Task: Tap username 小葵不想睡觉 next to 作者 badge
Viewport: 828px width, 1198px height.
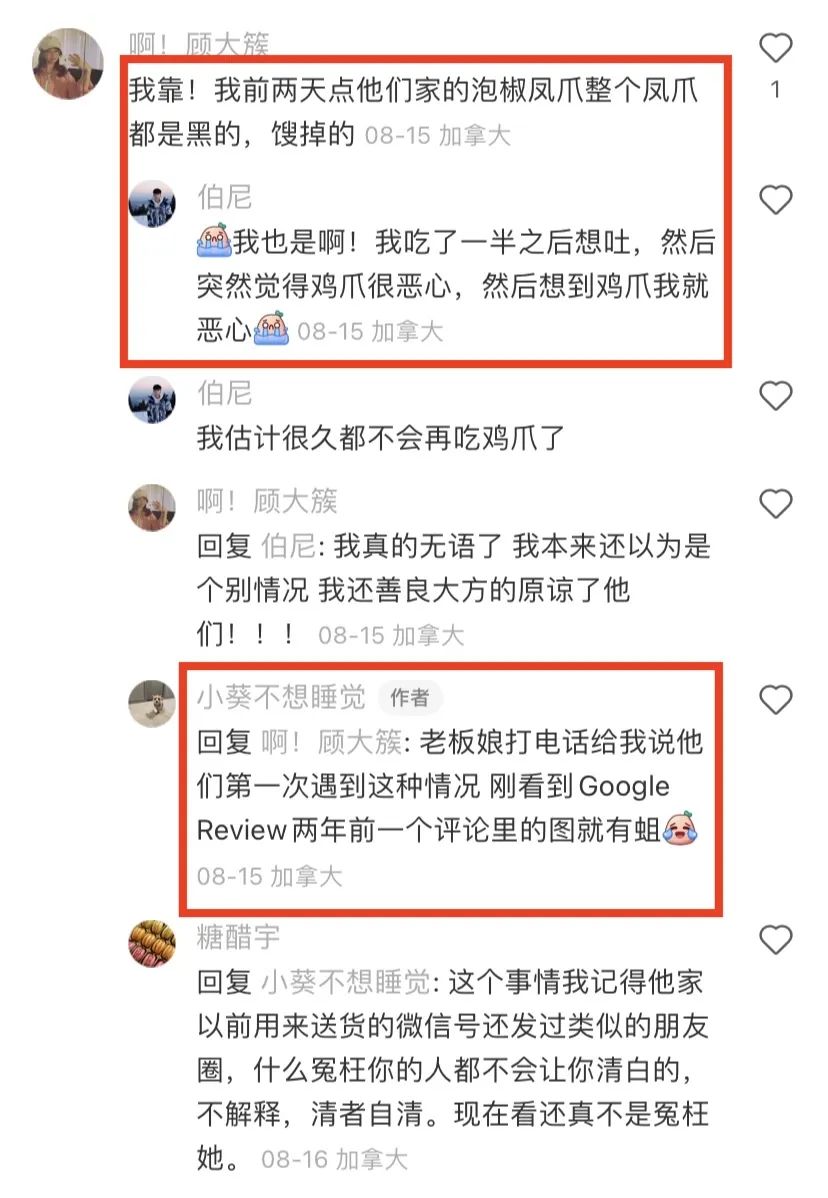Action: 281,697
